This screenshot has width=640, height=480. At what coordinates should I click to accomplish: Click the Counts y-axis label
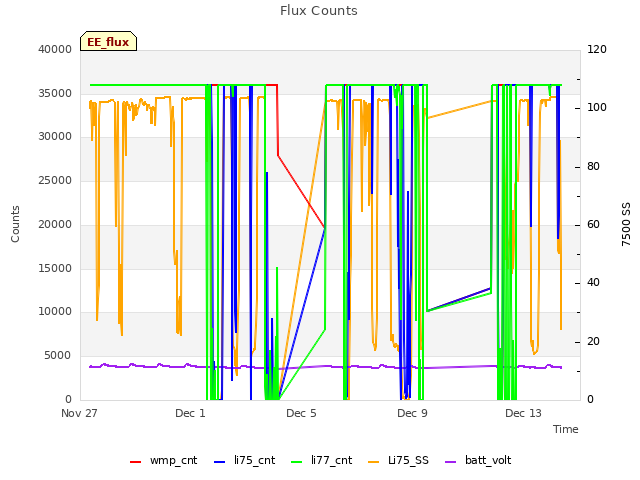15,224
